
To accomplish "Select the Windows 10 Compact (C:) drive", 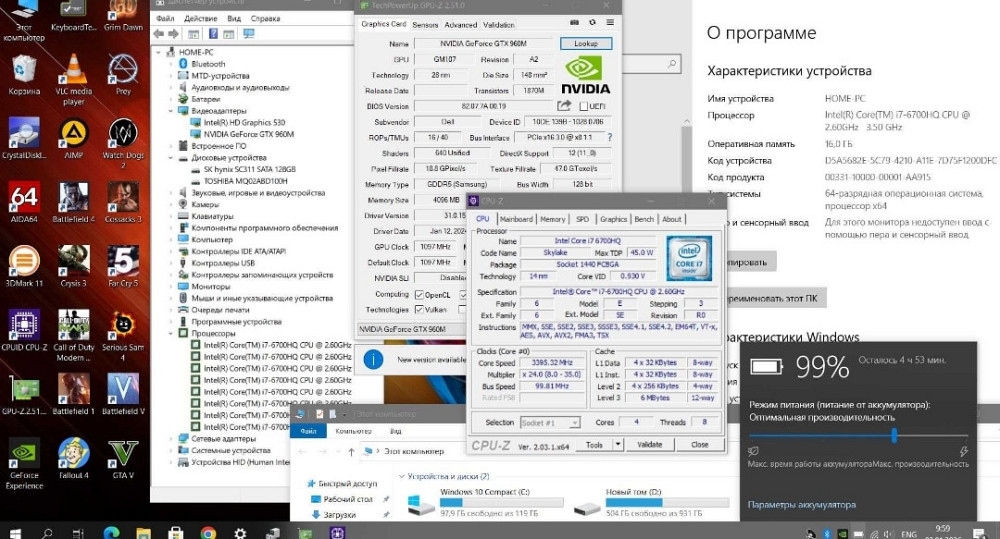I will point(488,503).
